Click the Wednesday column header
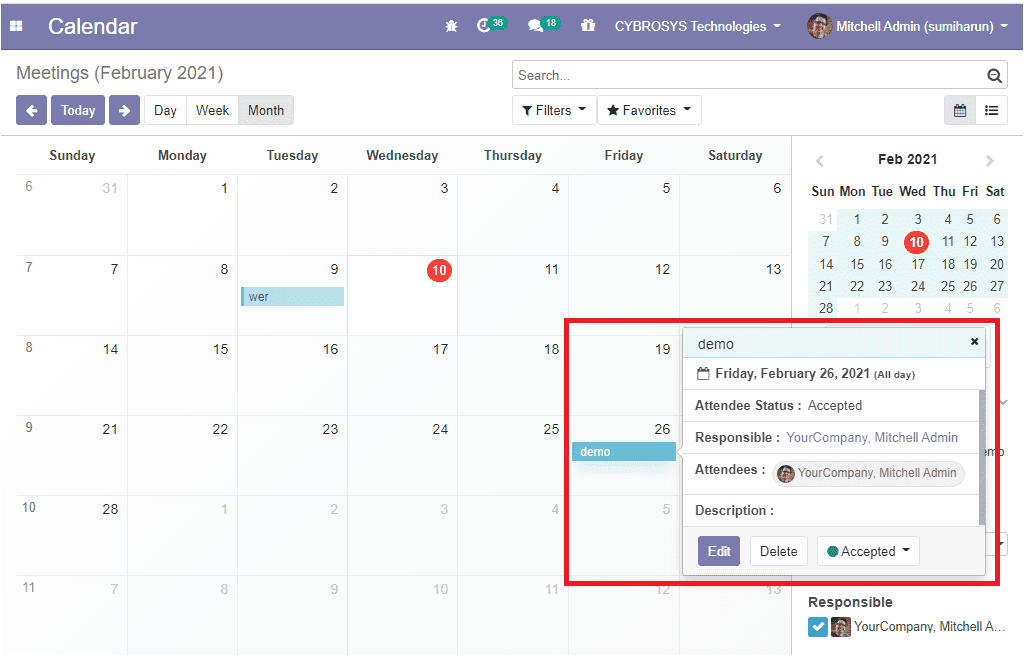The image size is (1024, 656). click(x=402, y=156)
